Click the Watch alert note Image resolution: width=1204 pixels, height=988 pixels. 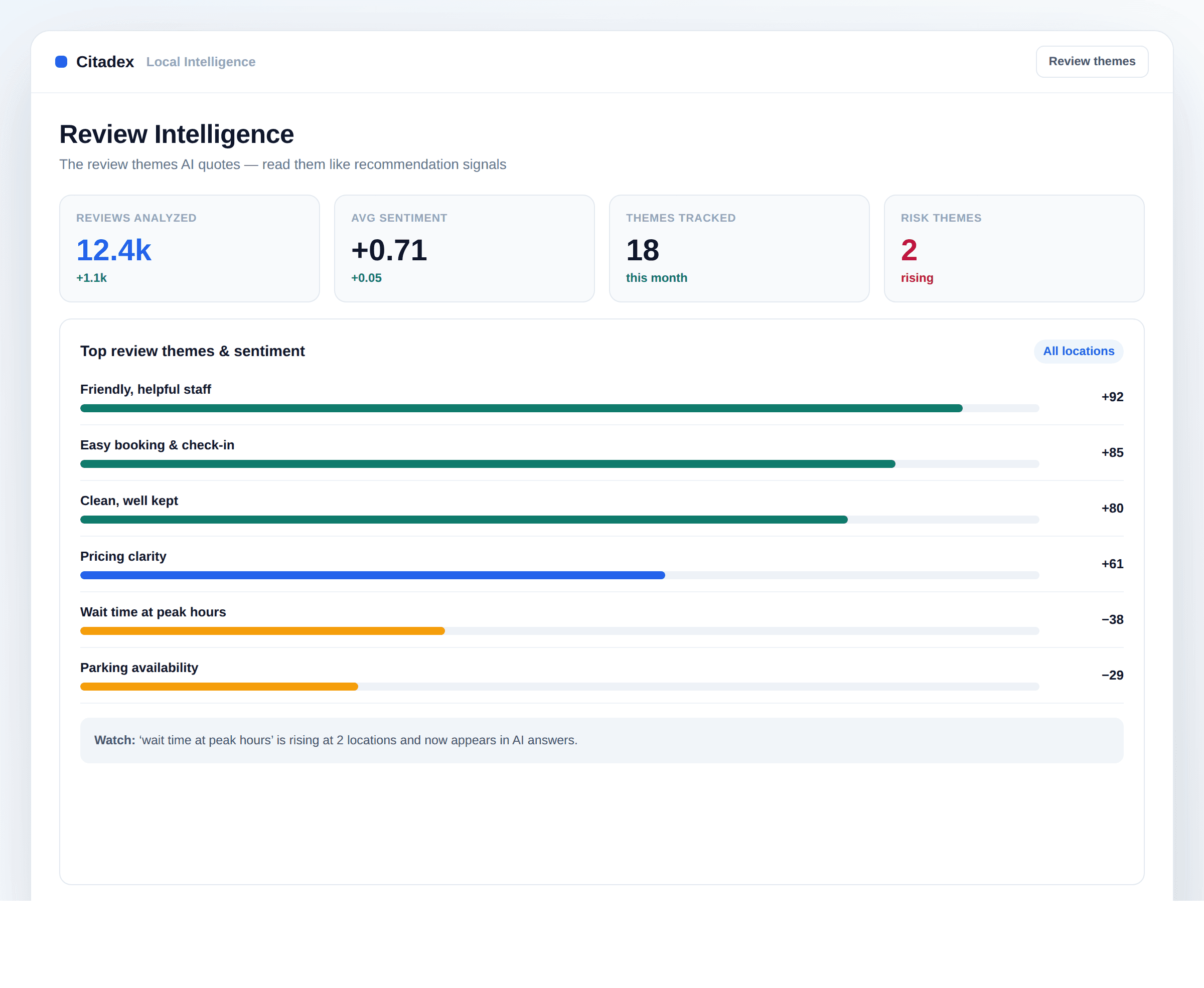pyautogui.click(x=601, y=740)
